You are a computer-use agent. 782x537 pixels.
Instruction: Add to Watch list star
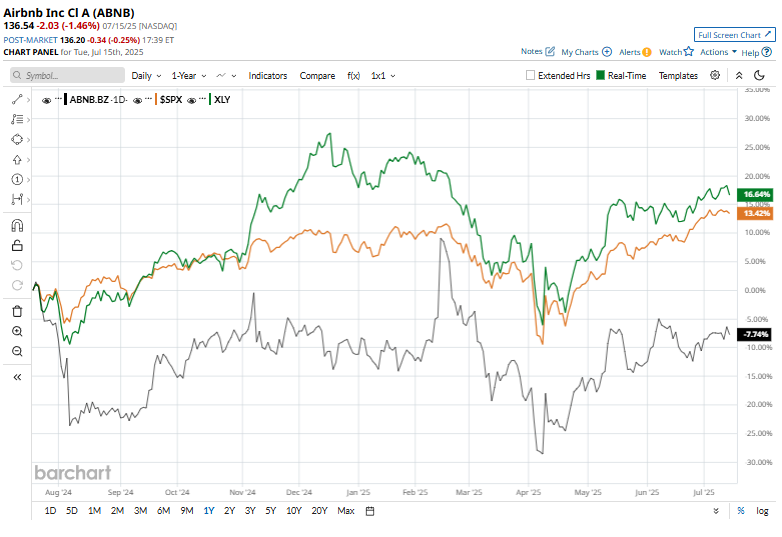(x=689, y=51)
